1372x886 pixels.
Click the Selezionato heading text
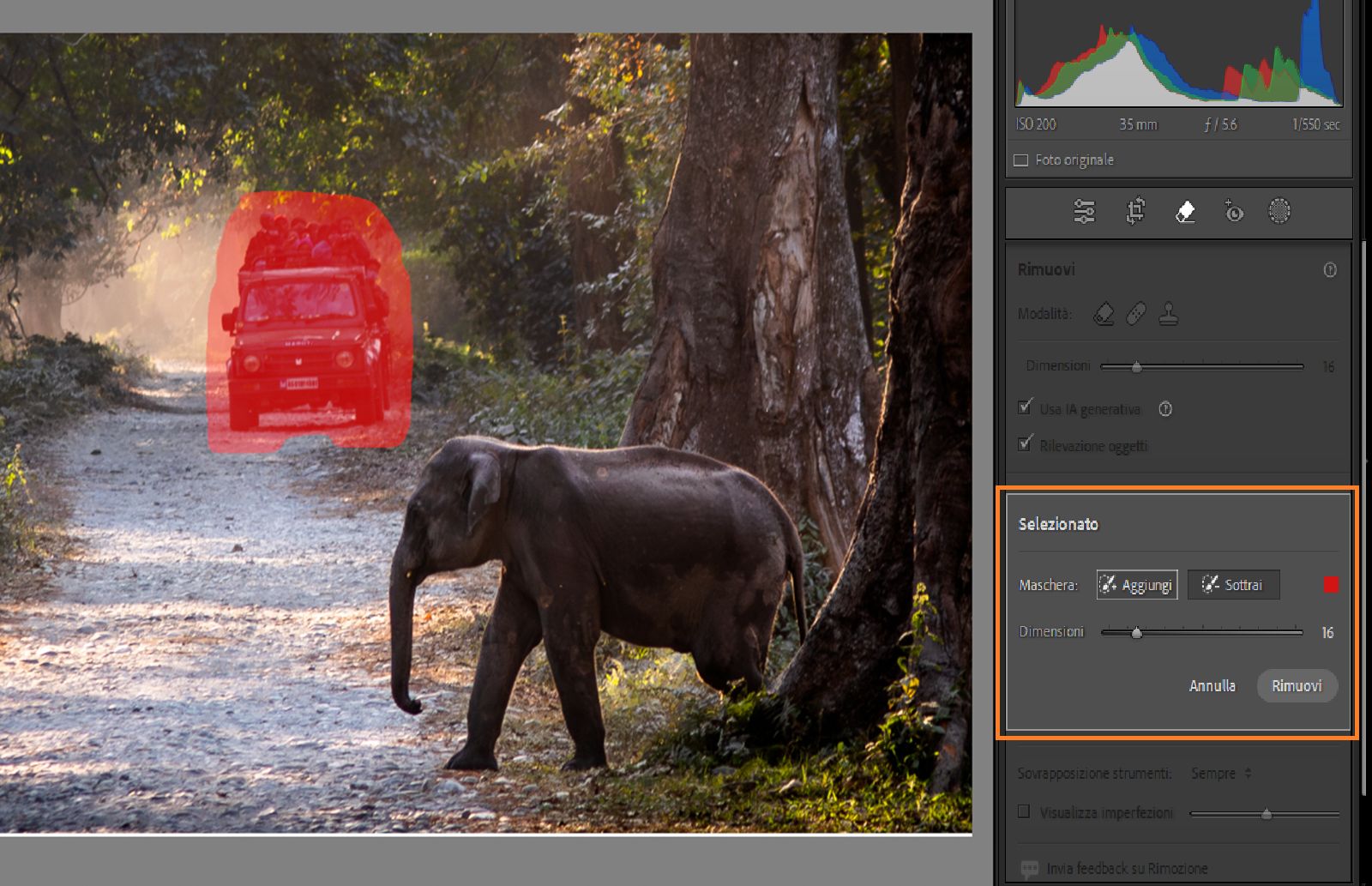(1058, 524)
